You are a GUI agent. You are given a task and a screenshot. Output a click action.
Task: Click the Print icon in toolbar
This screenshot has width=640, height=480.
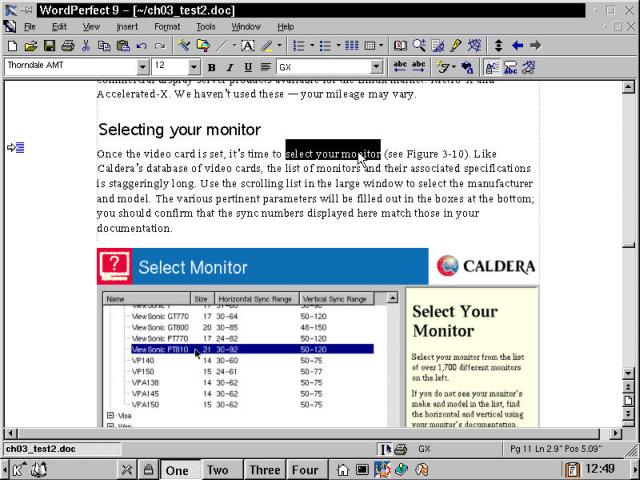[67, 46]
